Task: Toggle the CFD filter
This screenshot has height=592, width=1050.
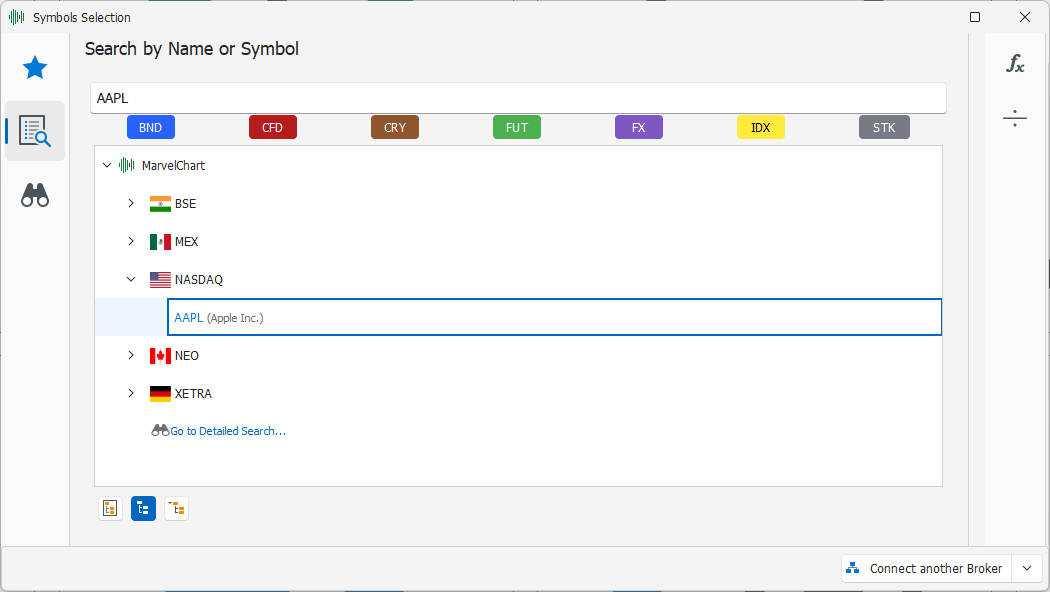Action: click(273, 127)
